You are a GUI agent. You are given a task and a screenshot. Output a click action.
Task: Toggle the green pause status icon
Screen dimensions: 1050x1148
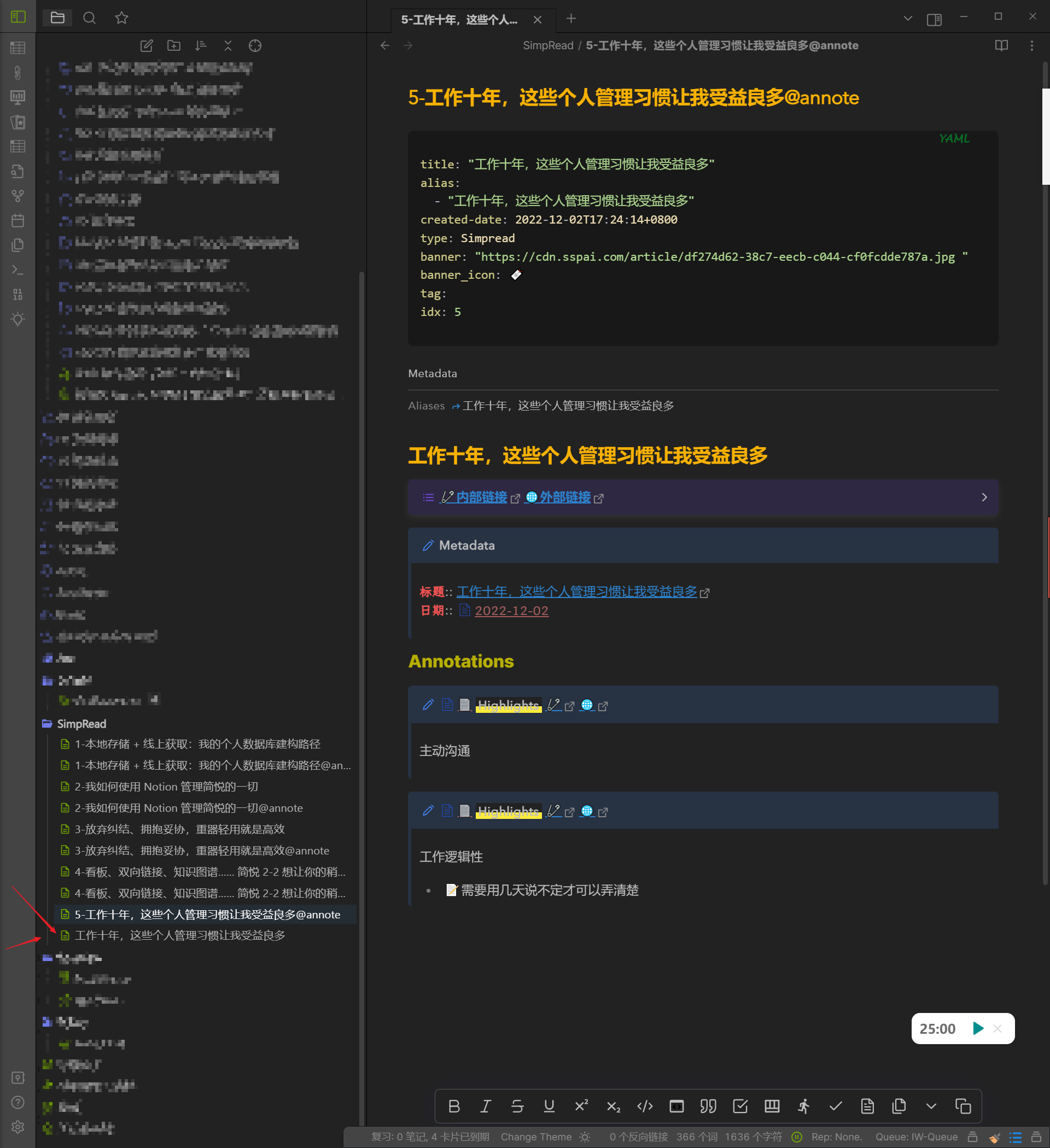pos(797,1137)
